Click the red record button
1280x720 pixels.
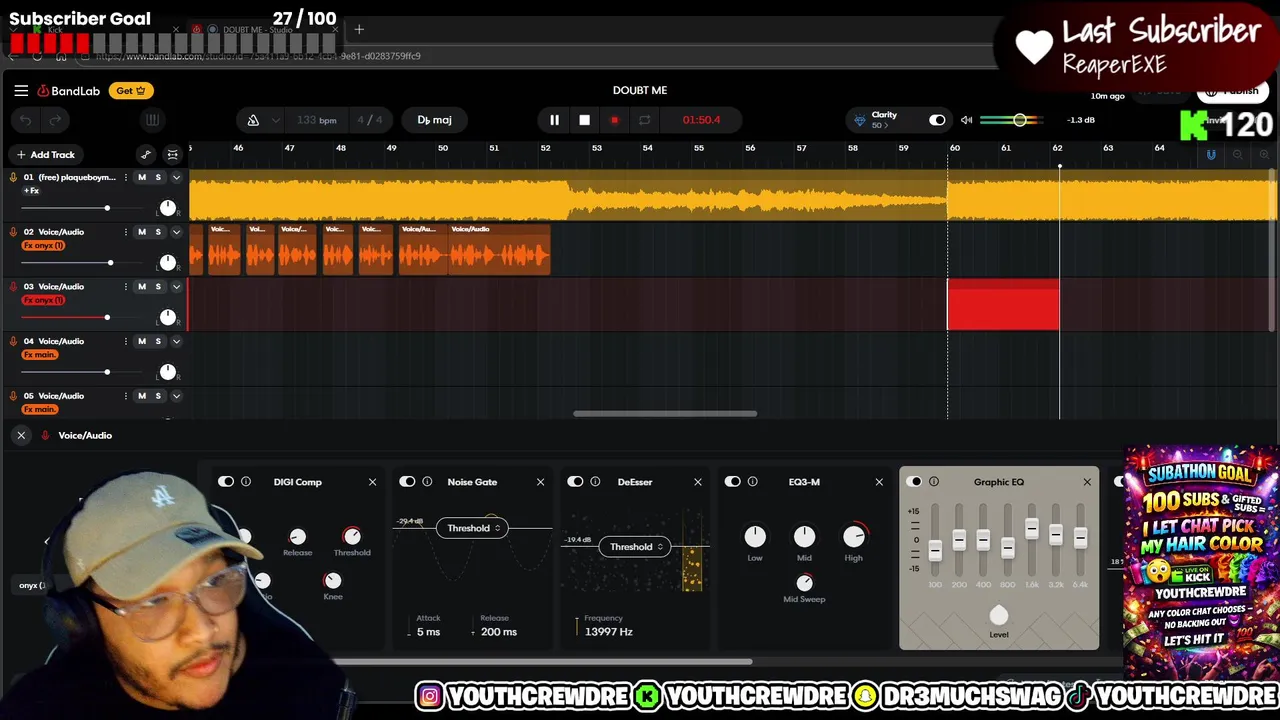[x=614, y=120]
